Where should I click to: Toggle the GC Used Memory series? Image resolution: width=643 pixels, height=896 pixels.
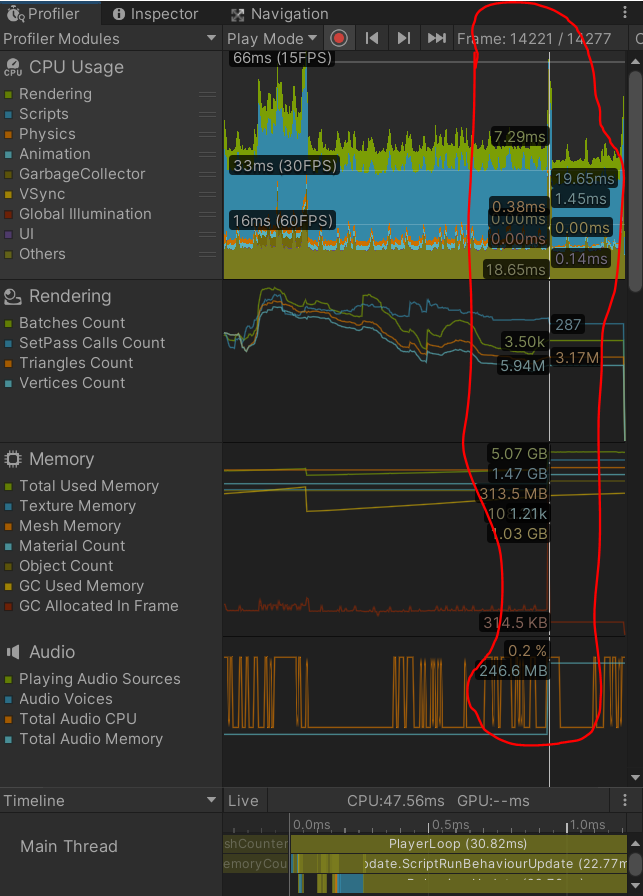coord(8,586)
